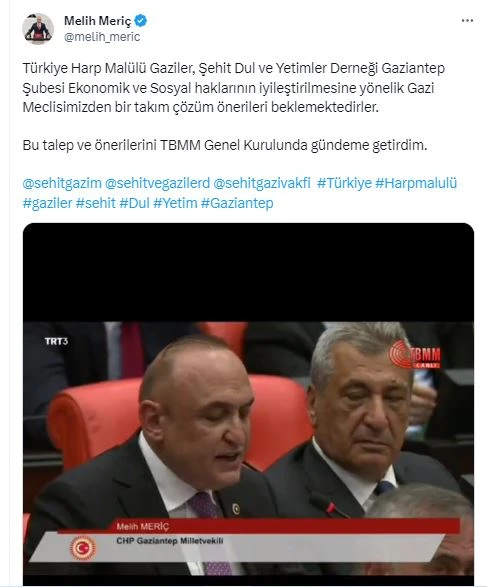Open the #Türkiye hashtag

point(344,183)
